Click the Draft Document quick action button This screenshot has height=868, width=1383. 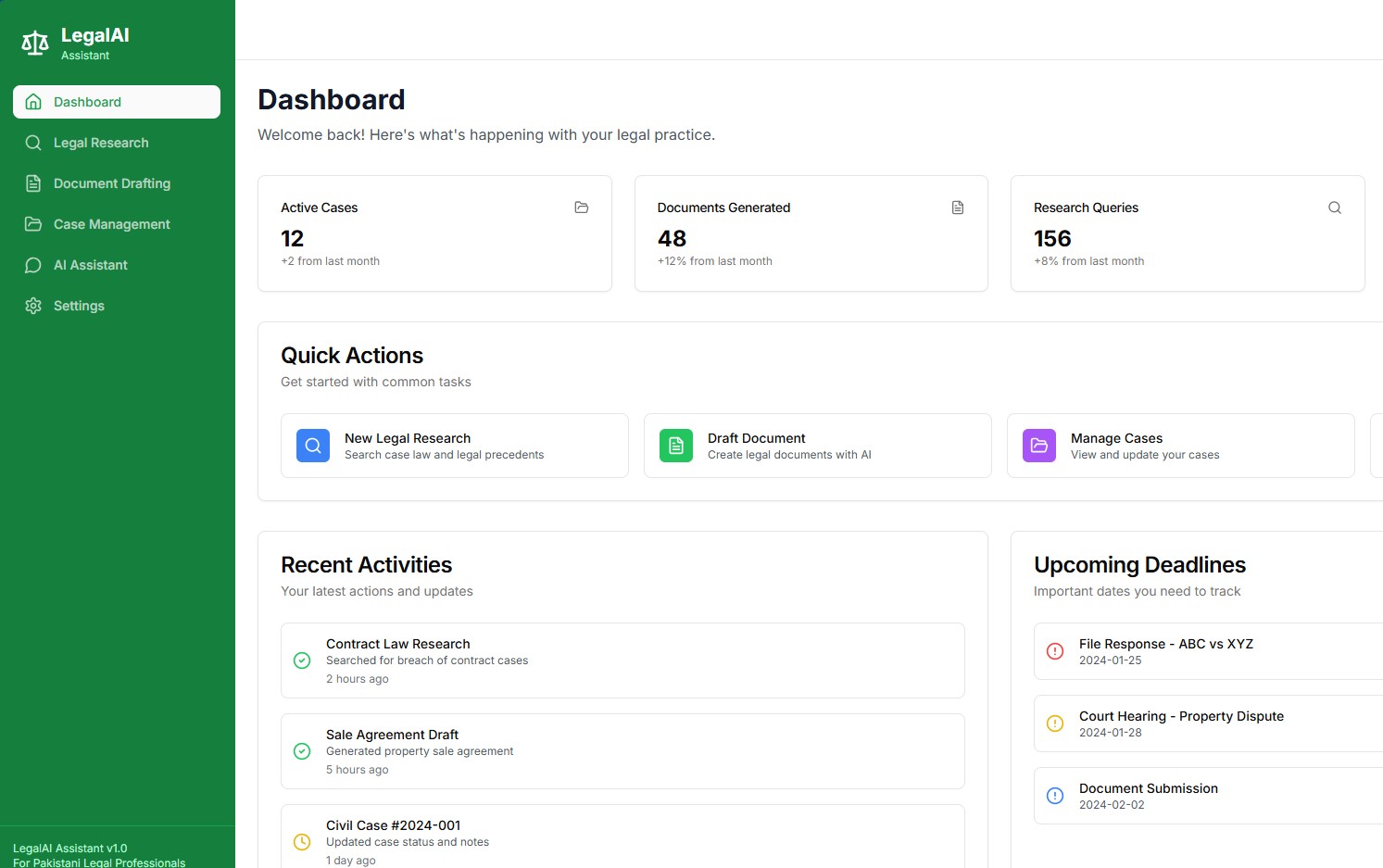point(818,446)
